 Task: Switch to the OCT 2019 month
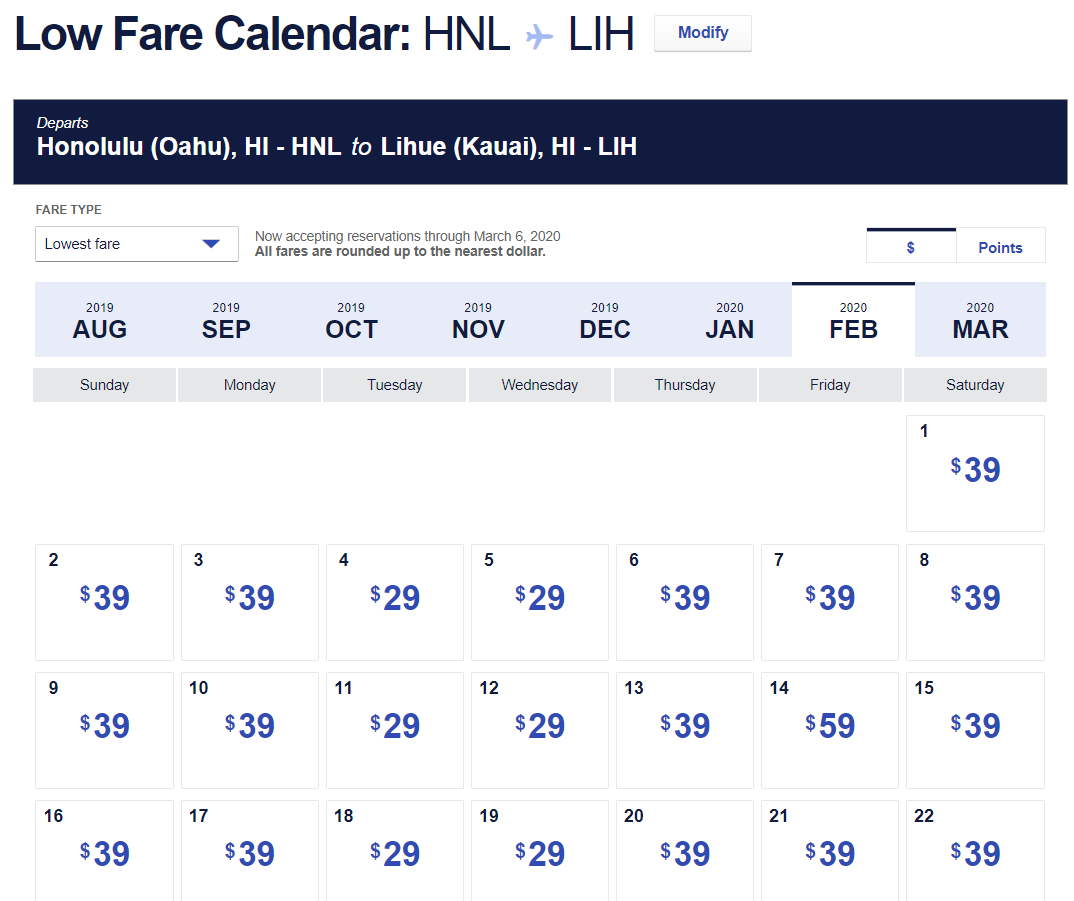[351, 320]
